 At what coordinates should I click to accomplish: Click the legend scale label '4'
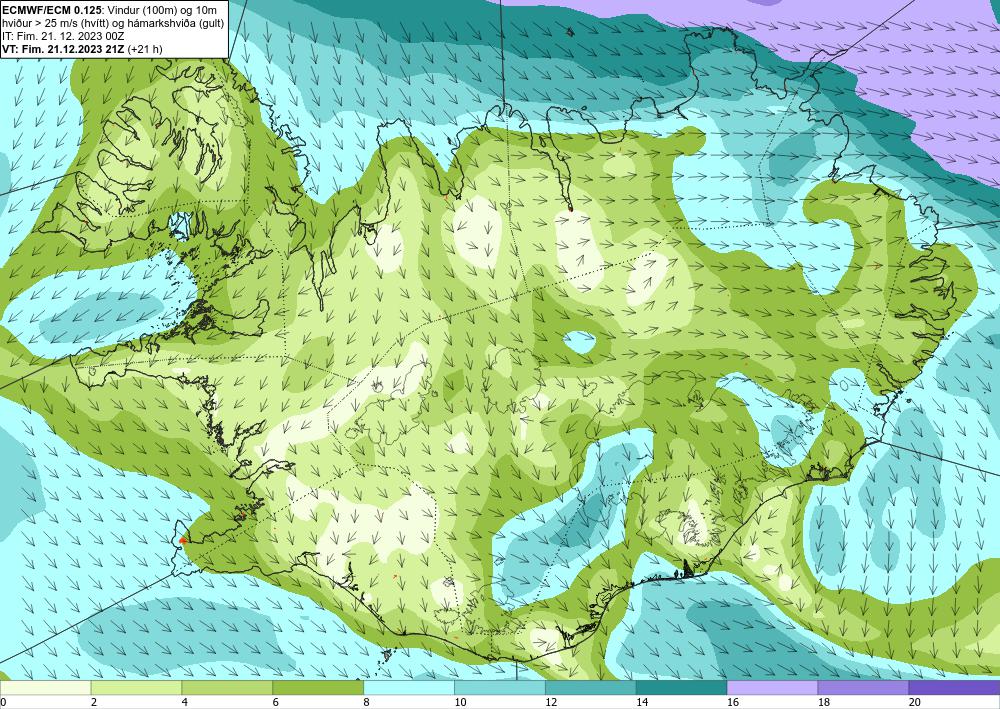(185, 702)
